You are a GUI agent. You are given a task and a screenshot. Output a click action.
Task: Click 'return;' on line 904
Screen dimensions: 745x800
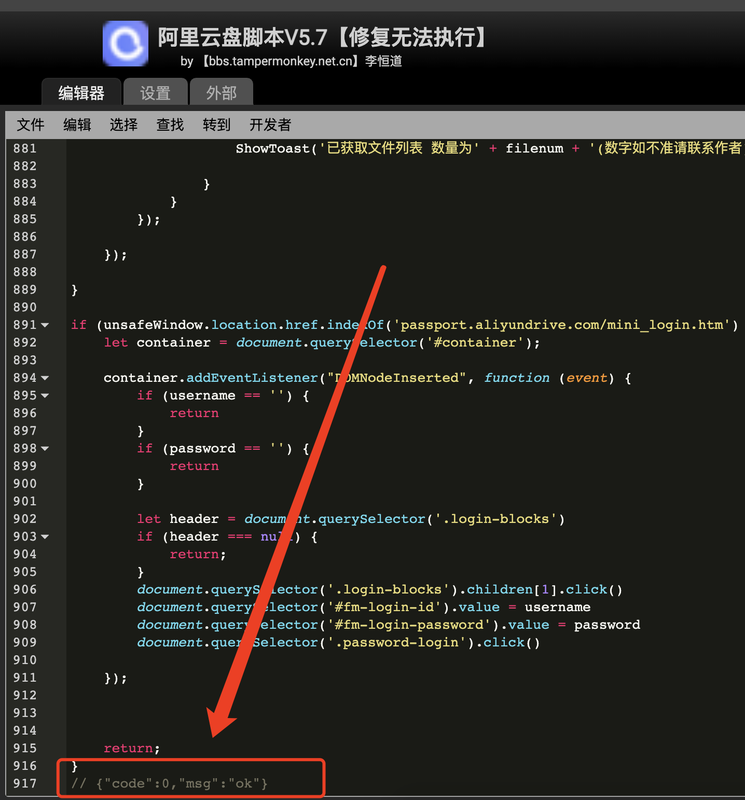197,555
